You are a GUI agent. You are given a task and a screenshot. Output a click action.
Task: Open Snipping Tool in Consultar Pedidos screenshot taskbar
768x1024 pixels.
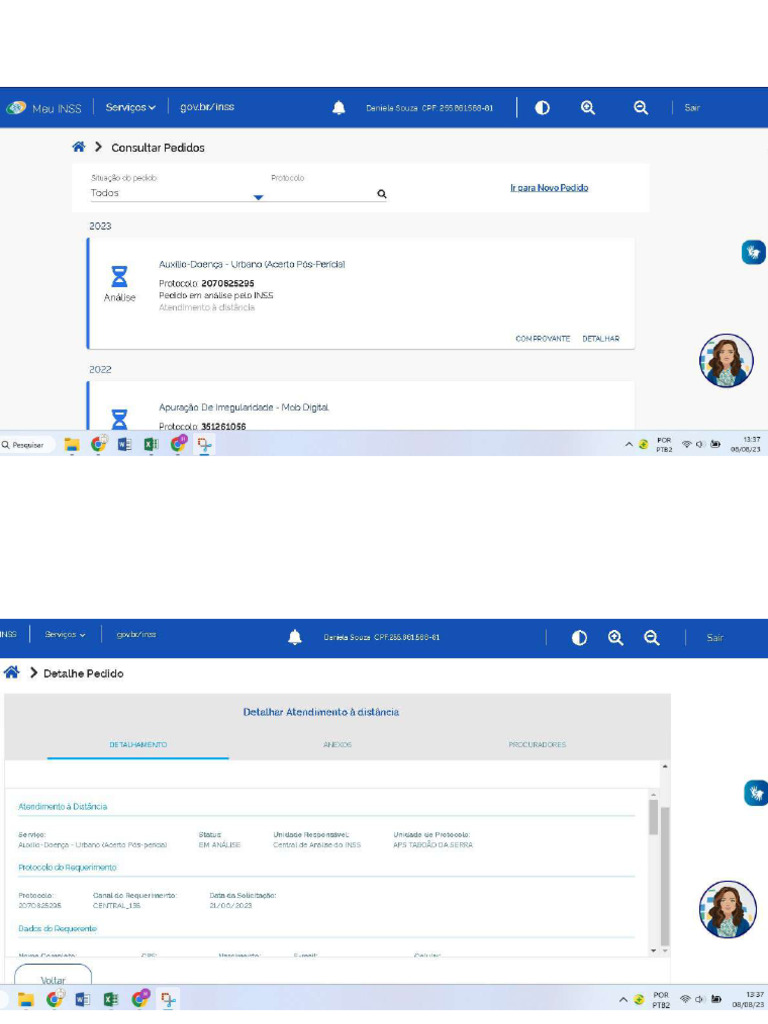[204, 445]
